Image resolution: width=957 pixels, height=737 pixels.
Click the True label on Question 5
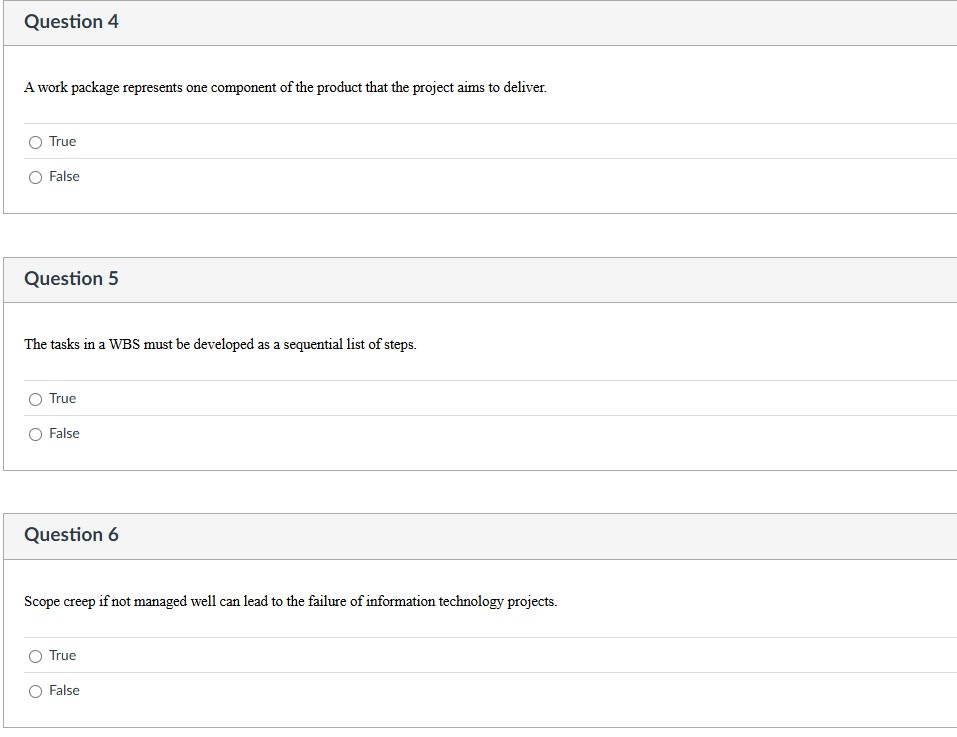coord(63,398)
